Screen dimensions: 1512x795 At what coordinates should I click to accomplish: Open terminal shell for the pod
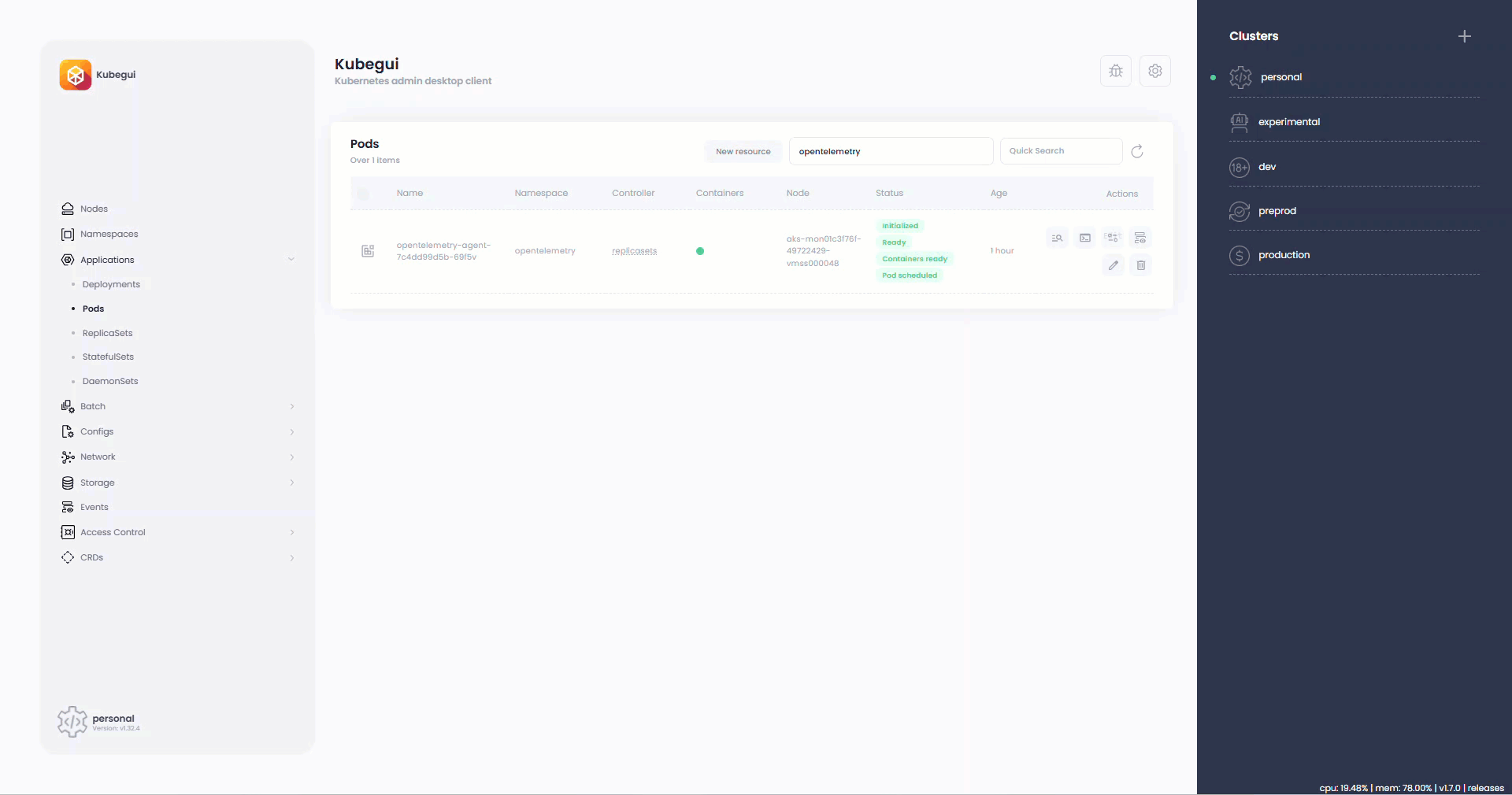pos(1085,238)
